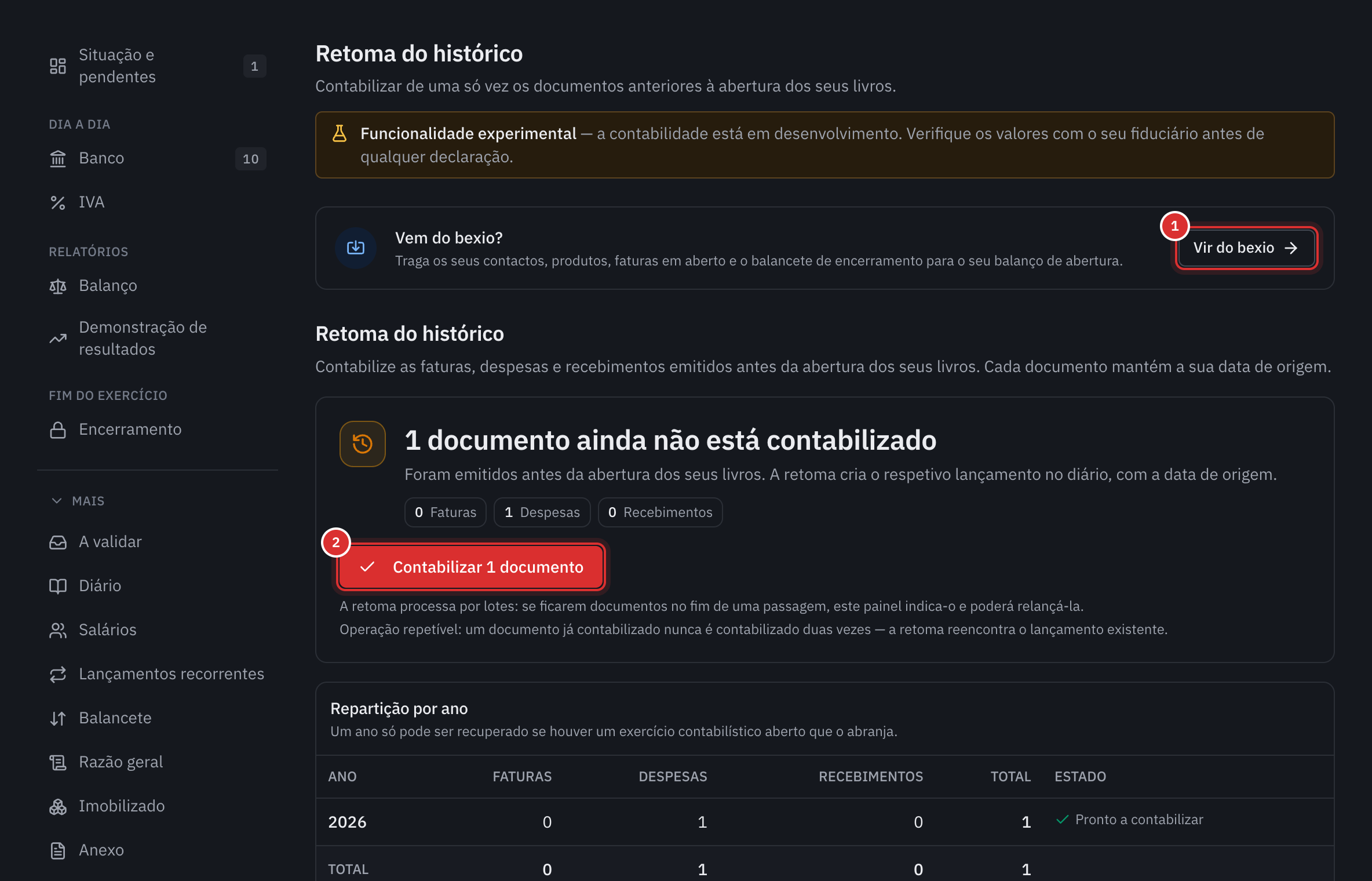
Task: Click the 0 Faturas chip
Action: tap(446, 512)
